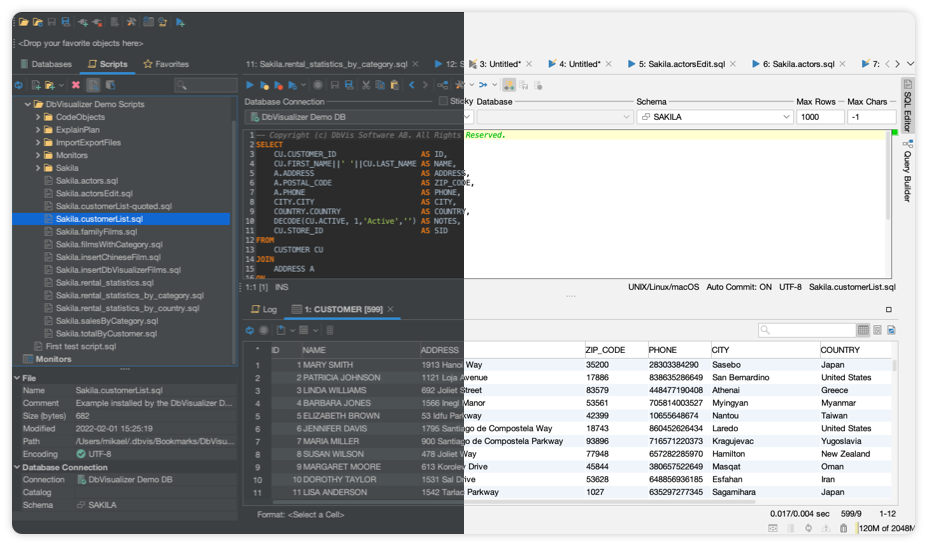Switch to the Log tab
927x546 pixels.
[264, 310]
